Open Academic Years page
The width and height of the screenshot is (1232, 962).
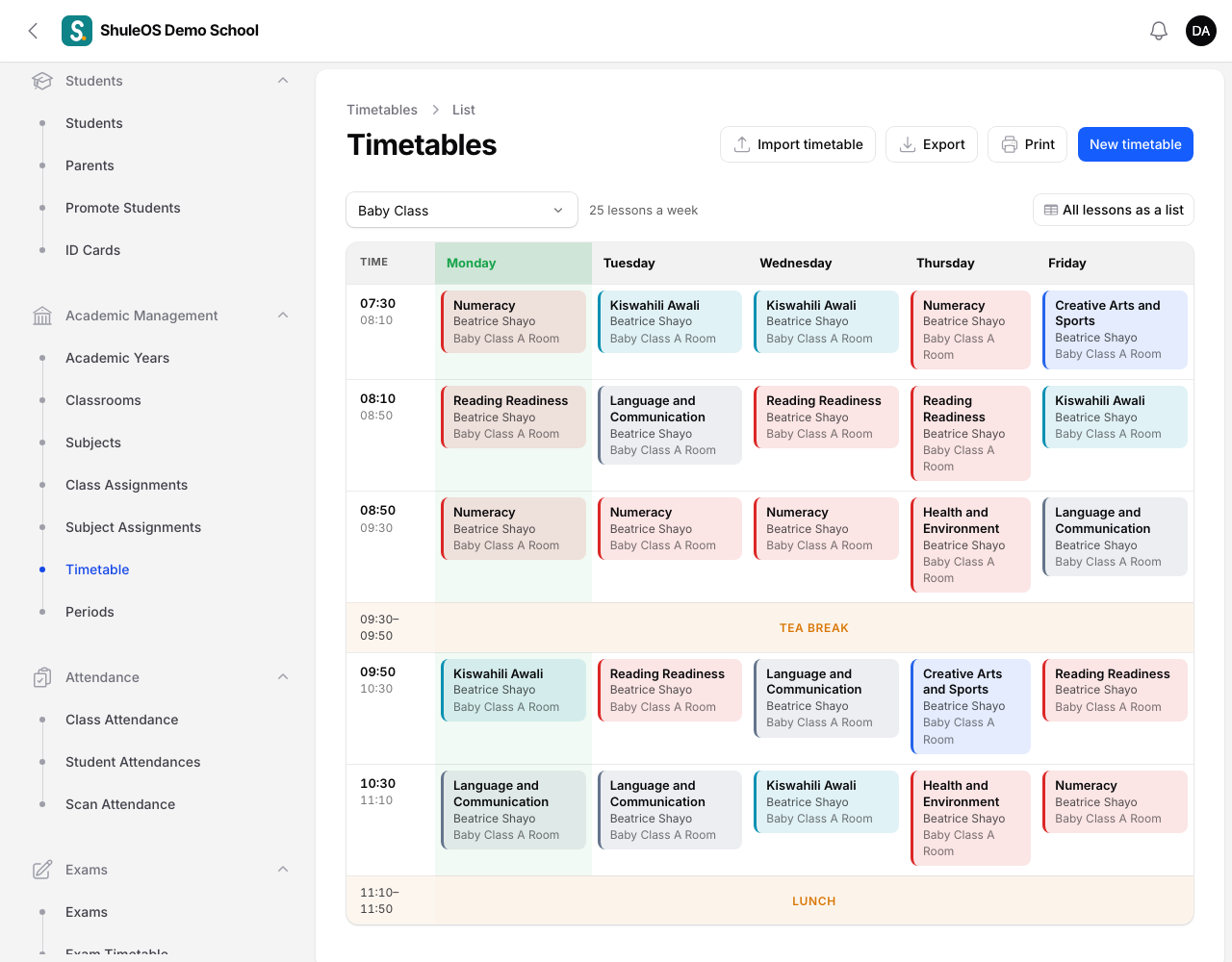point(117,358)
